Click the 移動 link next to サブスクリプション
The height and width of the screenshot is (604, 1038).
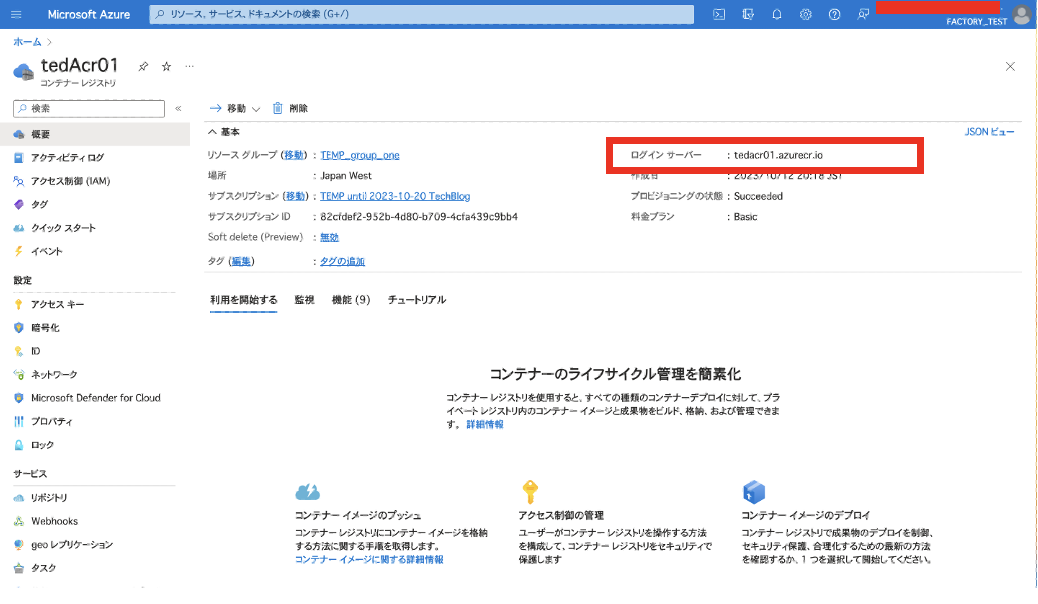coord(295,196)
